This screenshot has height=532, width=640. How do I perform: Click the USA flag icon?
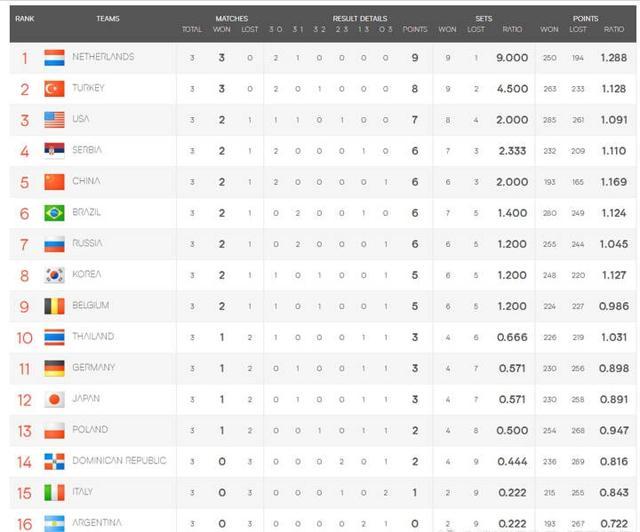coord(54,120)
